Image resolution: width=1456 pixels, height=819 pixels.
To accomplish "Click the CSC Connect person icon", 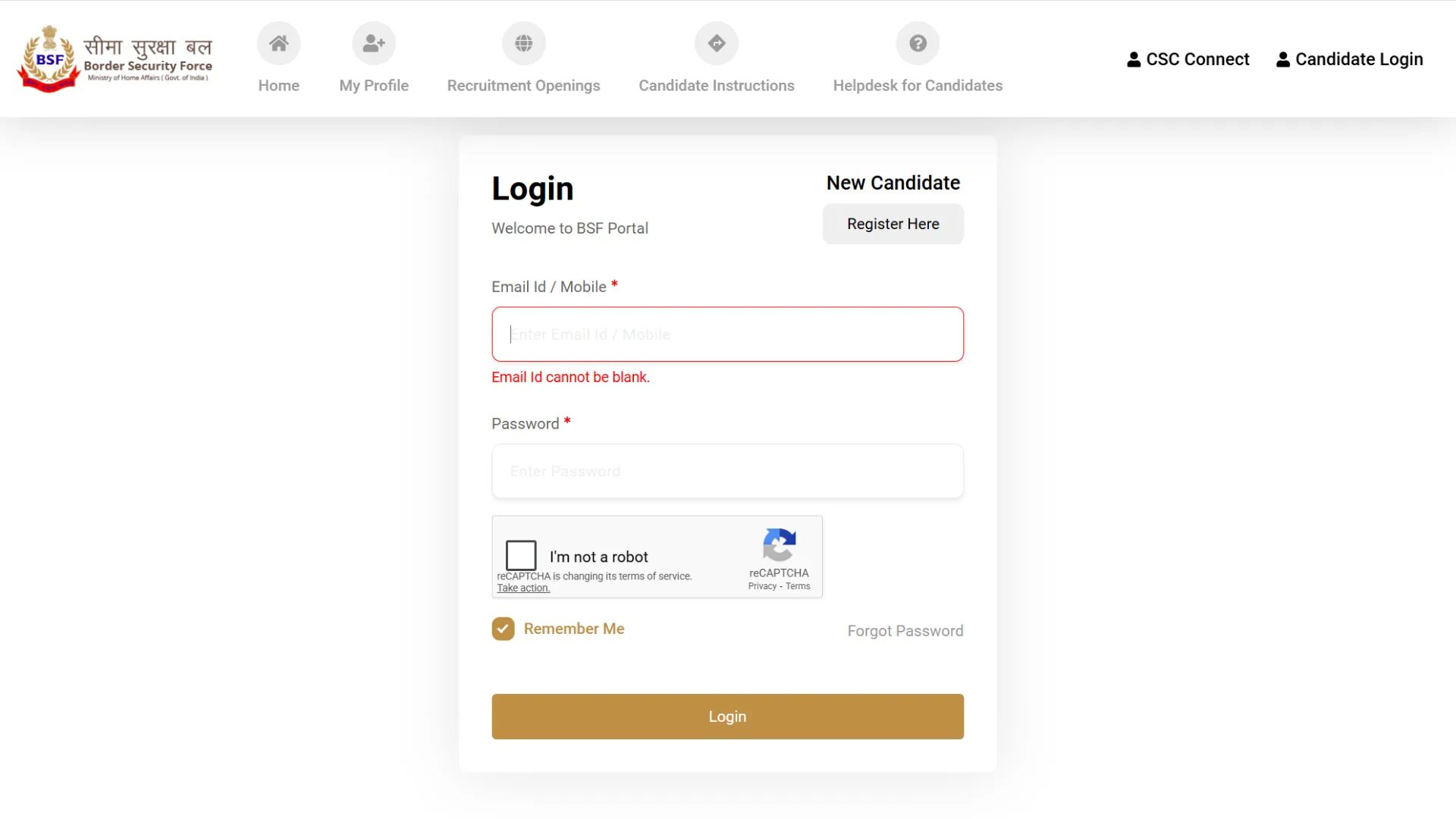I will coord(1134,59).
